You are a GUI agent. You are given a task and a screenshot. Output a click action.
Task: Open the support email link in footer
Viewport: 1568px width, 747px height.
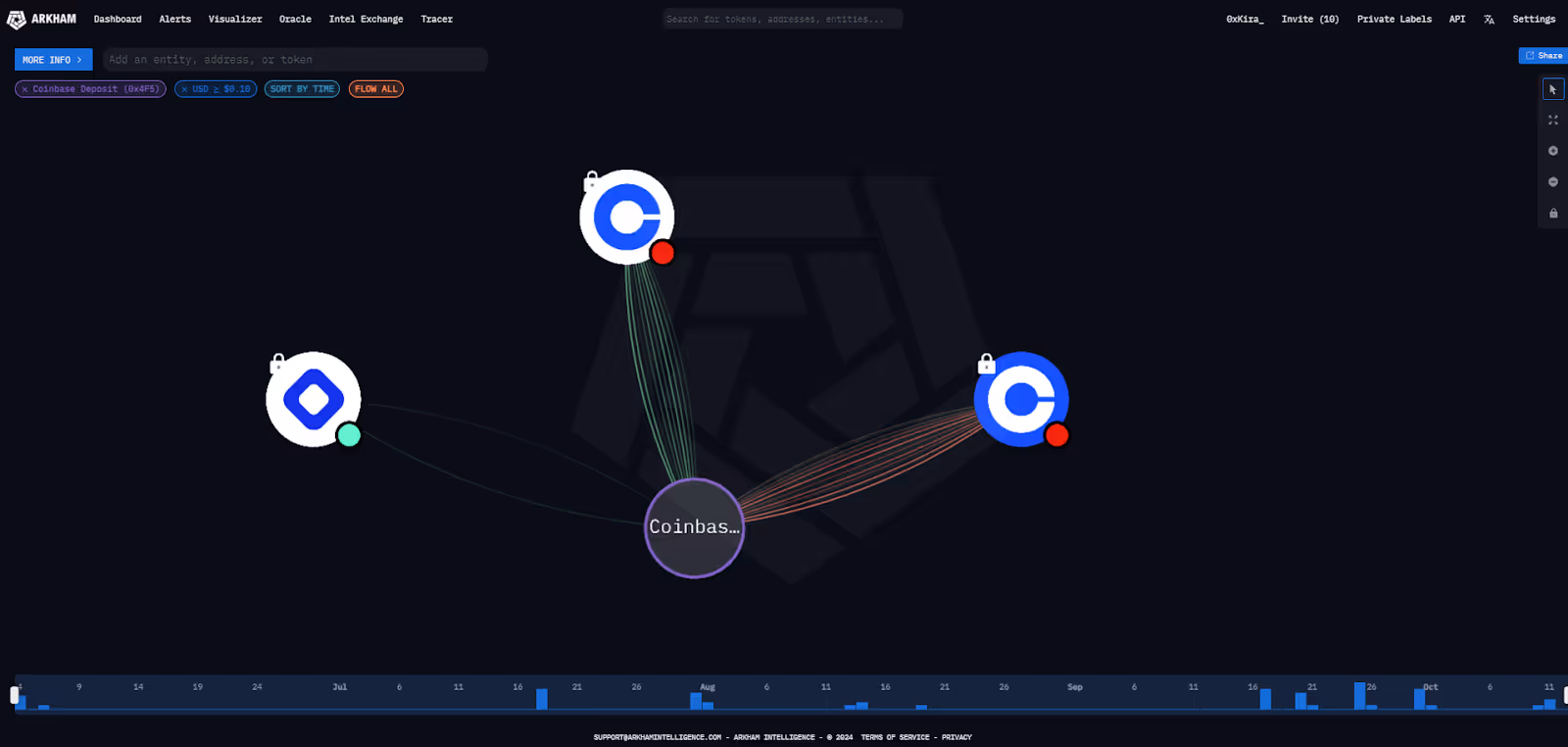(x=658, y=737)
